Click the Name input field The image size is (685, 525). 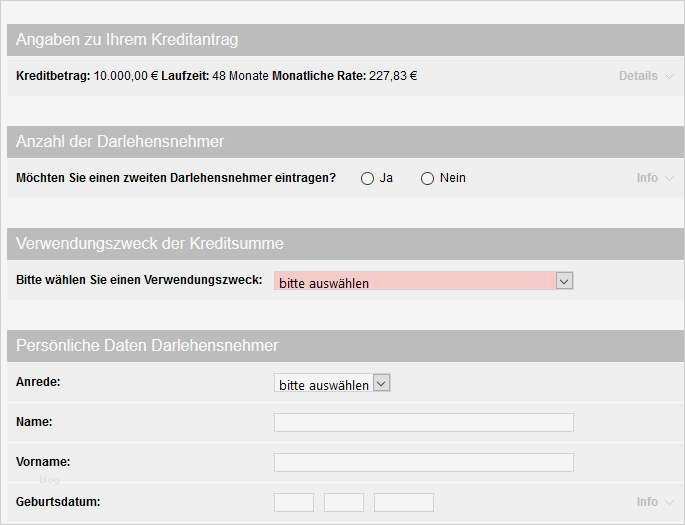pyautogui.click(x=423, y=422)
